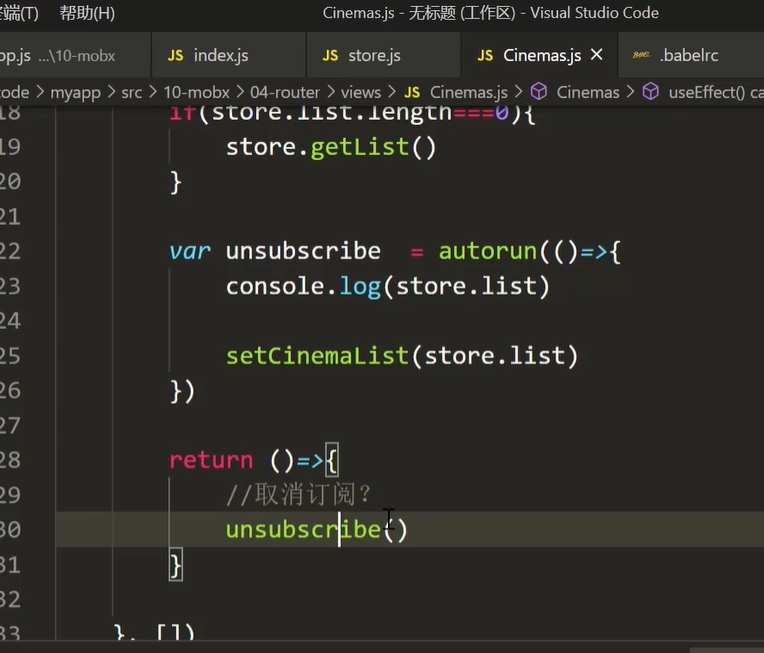The width and height of the screenshot is (764, 653).
Task: Click the JS icon on index.js tab
Action: pyautogui.click(x=175, y=56)
